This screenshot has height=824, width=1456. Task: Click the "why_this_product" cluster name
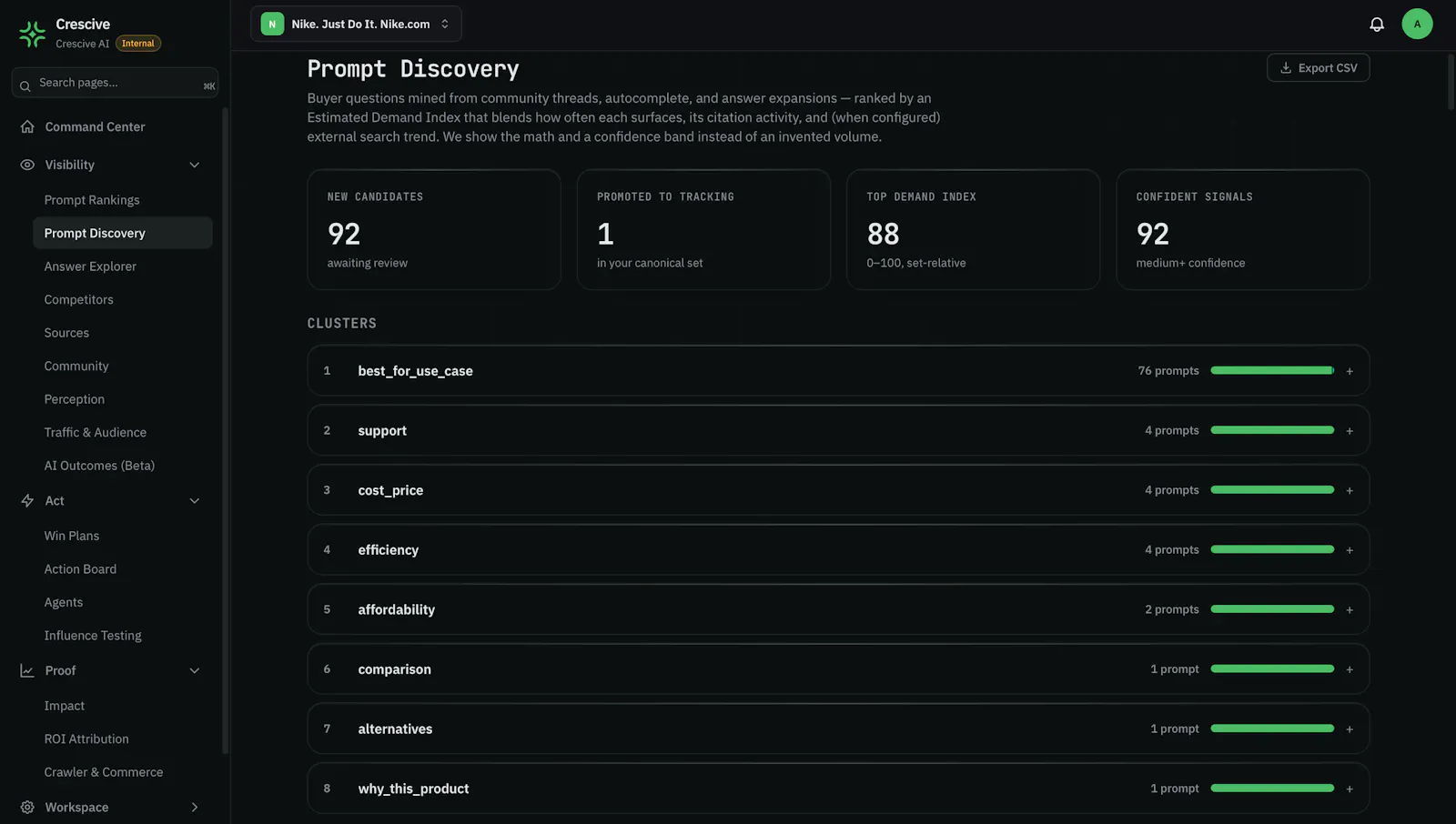pos(413,789)
